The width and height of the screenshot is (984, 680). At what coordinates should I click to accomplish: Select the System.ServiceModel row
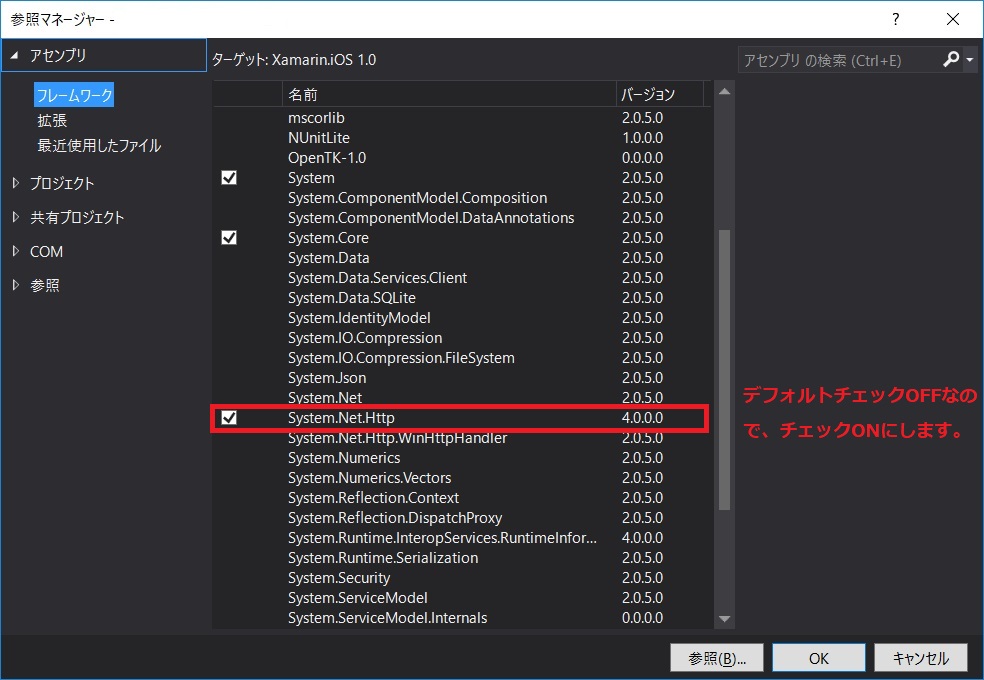(461, 598)
